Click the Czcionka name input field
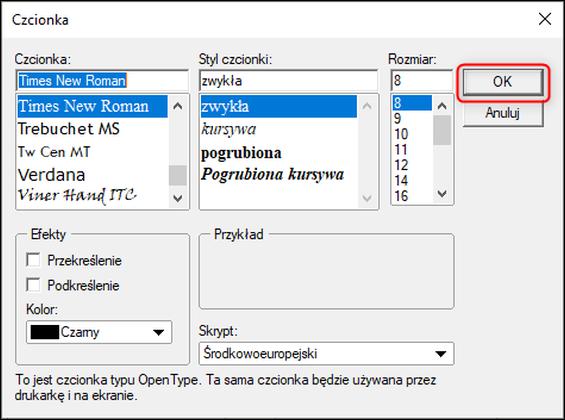This screenshot has width=565, height=420. [x=102, y=80]
